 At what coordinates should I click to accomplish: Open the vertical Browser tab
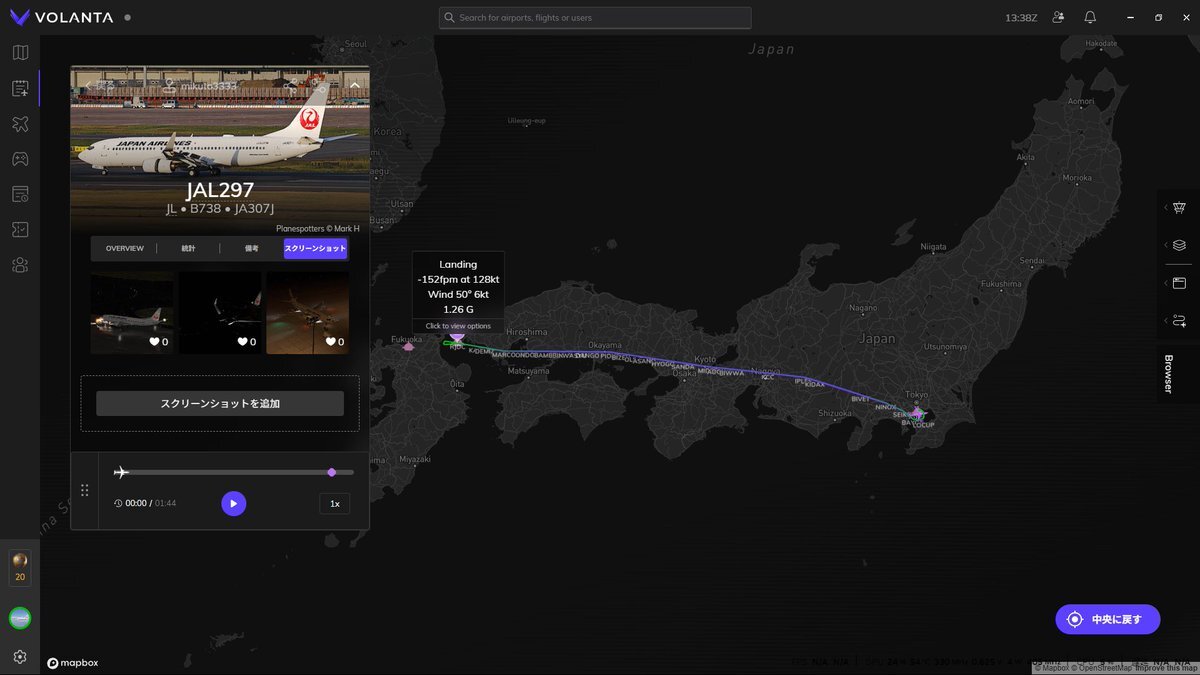[1168, 373]
